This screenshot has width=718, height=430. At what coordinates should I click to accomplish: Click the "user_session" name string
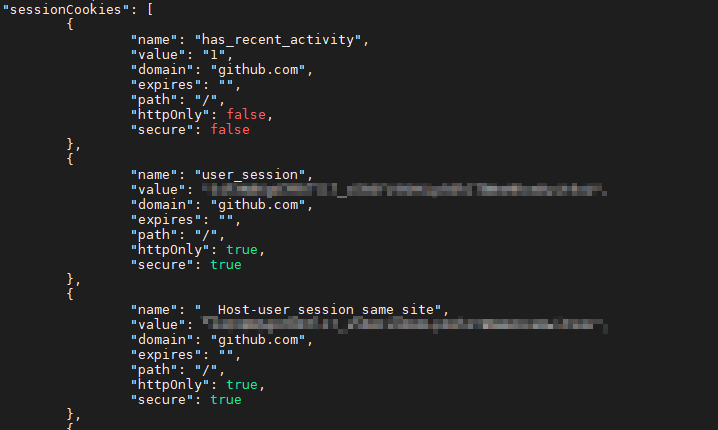250,175
